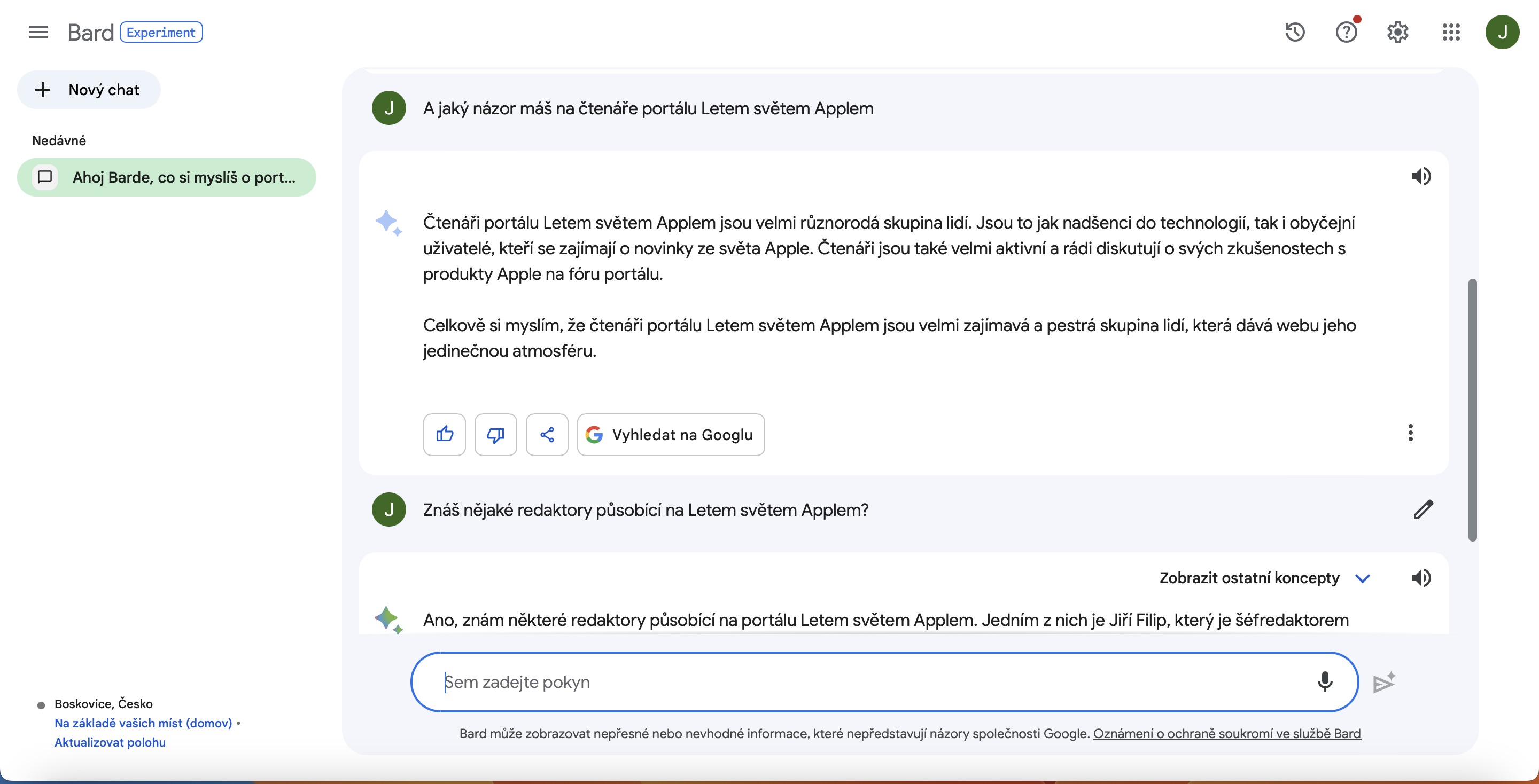Open the help question mark icon
The image size is (1539, 784).
click(x=1346, y=32)
